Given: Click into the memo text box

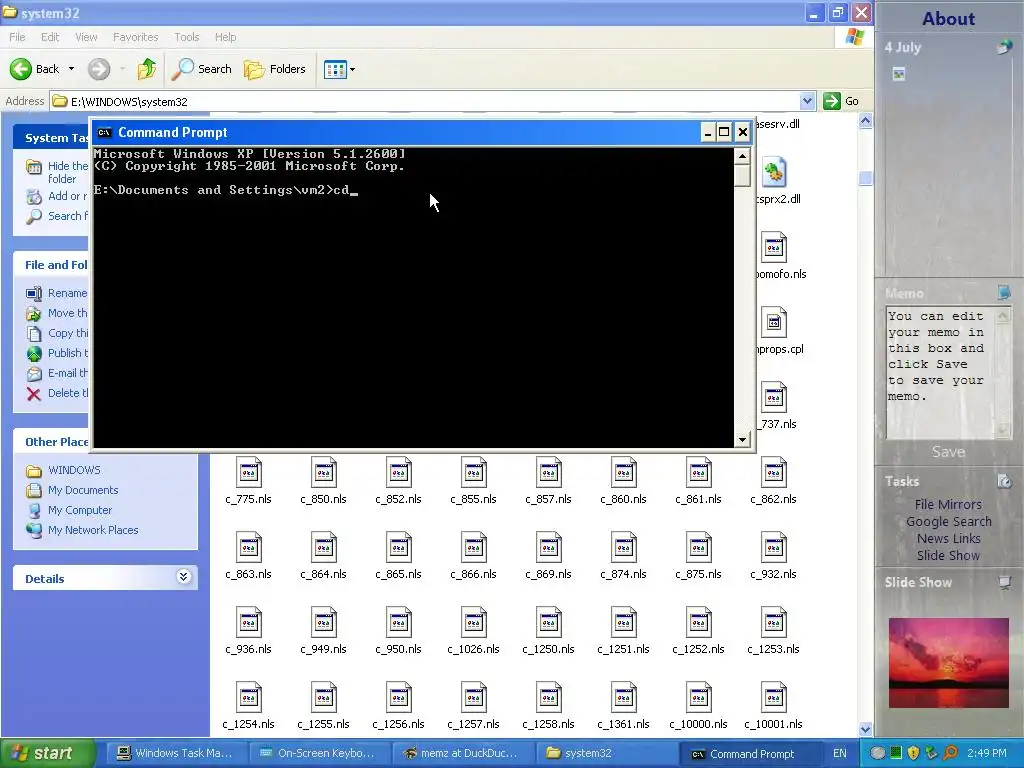Looking at the screenshot, I should [x=942, y=372].
